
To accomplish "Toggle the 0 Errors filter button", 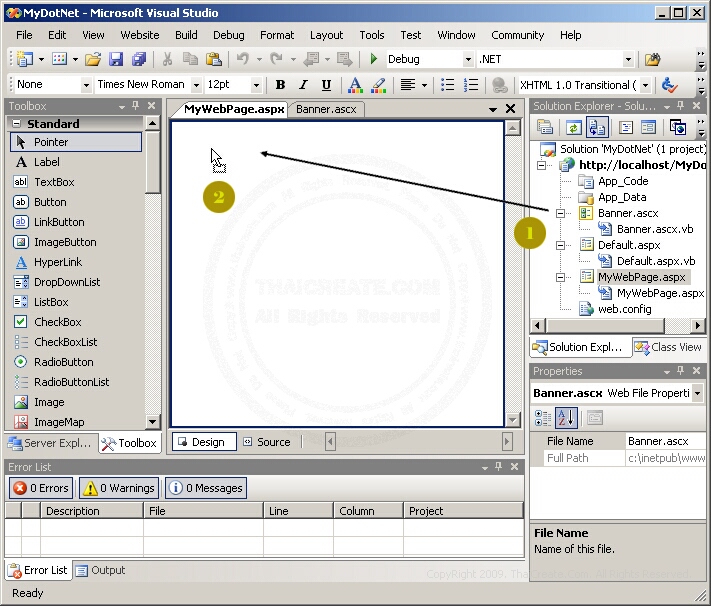I will (41, 488).
